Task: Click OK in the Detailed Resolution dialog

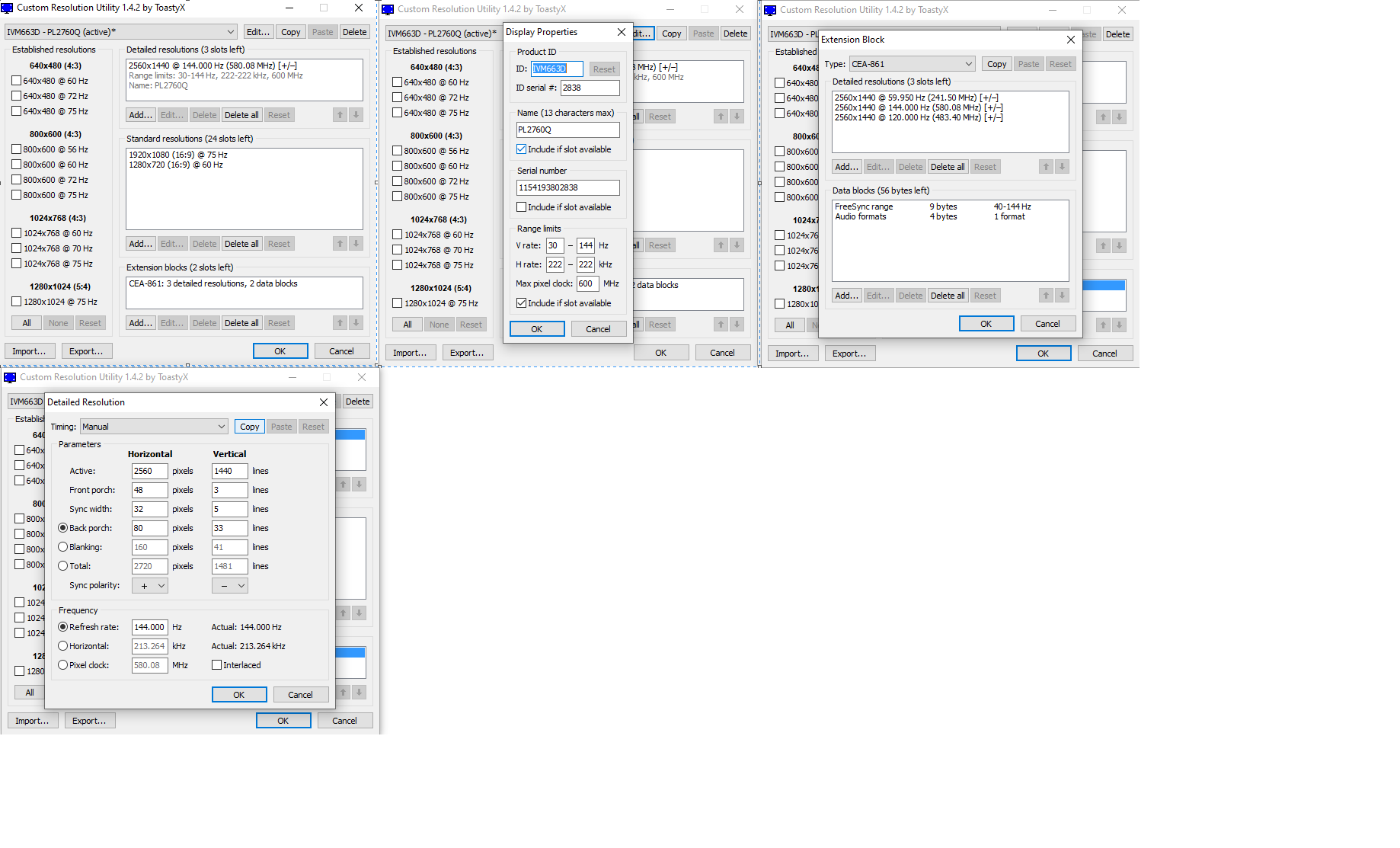Action: point(239,695)
